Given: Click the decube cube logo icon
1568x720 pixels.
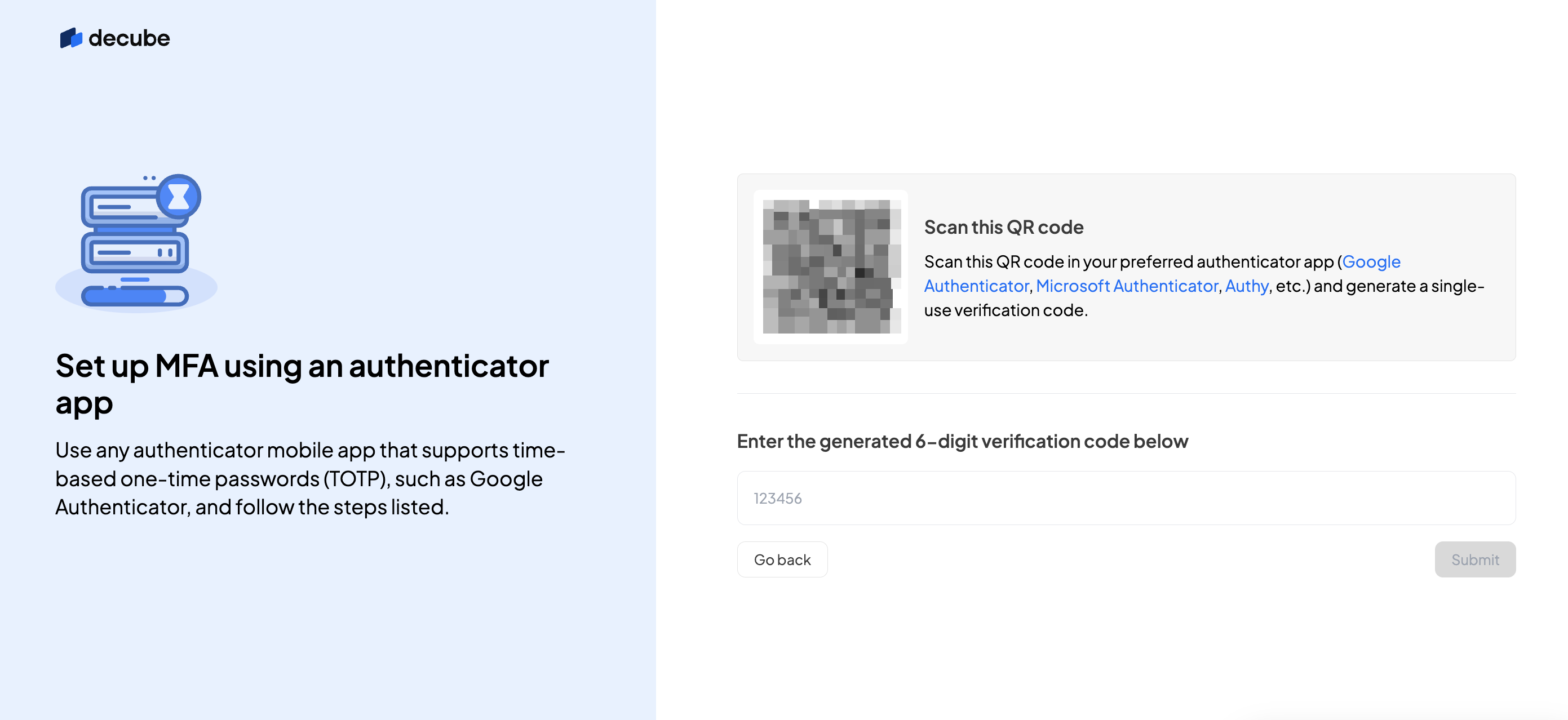Looking at the screenshot, I should click(70, 38).
